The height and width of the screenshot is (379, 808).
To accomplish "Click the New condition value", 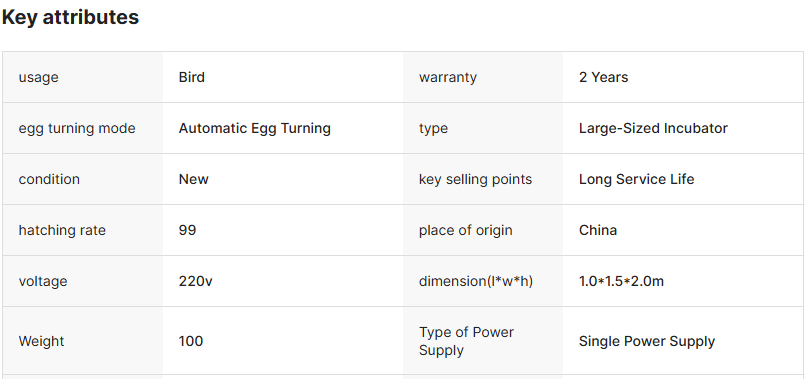I will click(x=194, y=179).
